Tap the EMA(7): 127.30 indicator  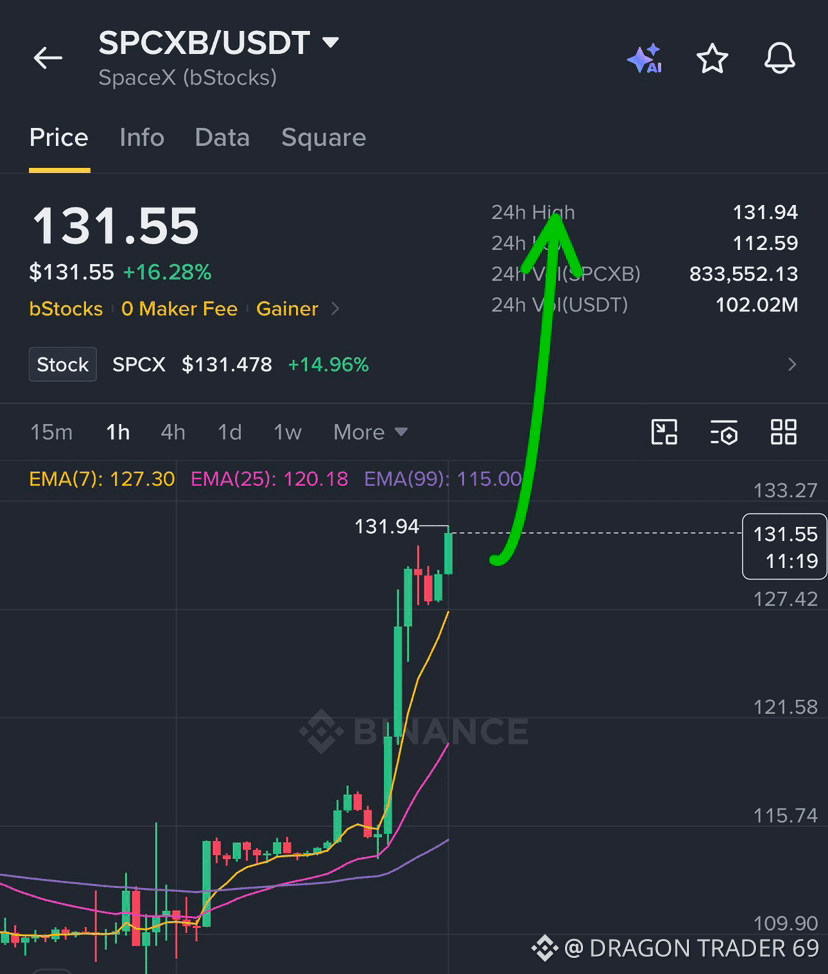102,479
